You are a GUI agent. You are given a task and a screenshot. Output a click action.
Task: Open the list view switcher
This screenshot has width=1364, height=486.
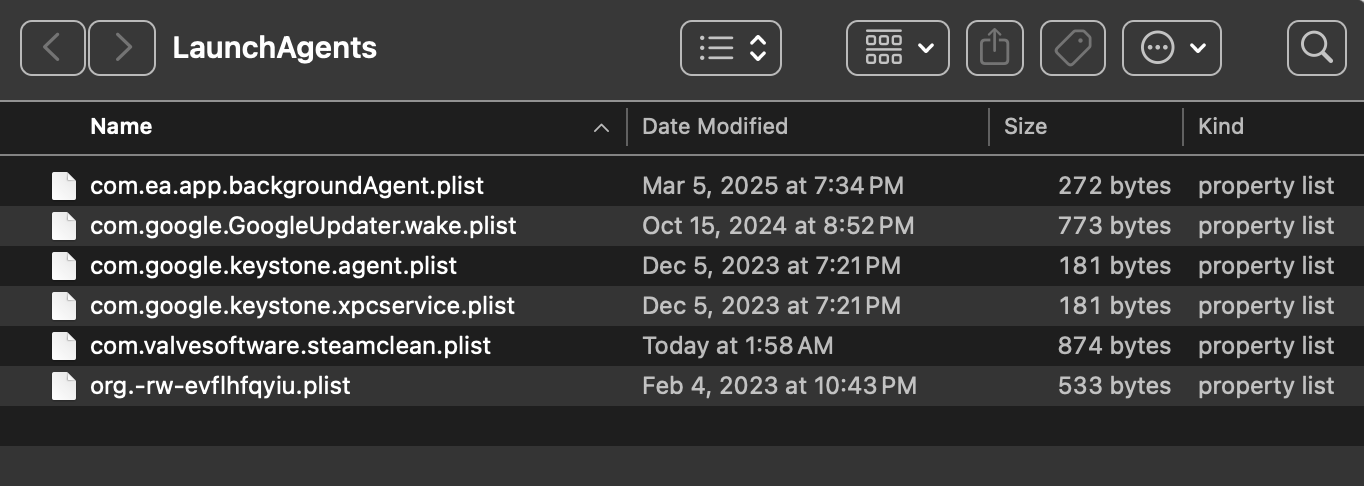point(731,48)
